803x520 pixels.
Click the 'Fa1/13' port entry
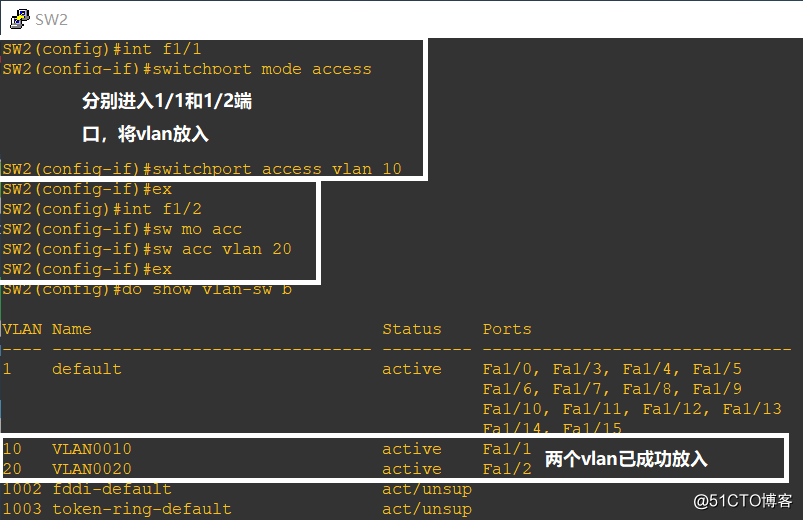752,409
